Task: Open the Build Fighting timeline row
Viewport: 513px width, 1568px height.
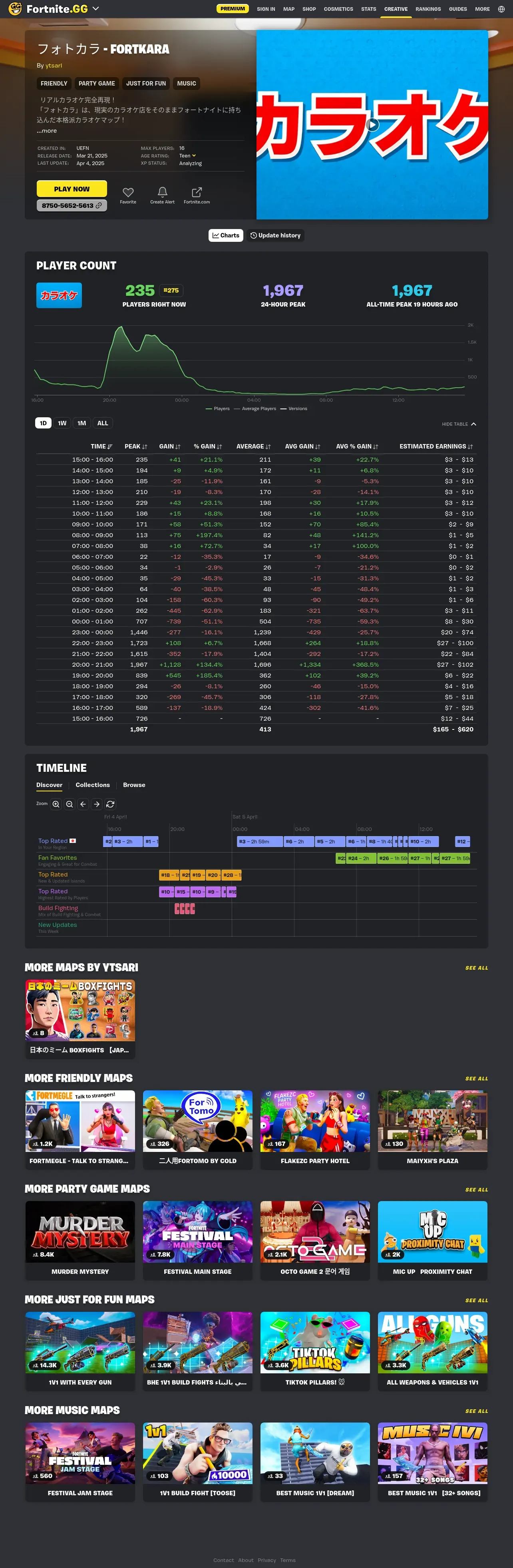Action: click(x=58, y=908)
